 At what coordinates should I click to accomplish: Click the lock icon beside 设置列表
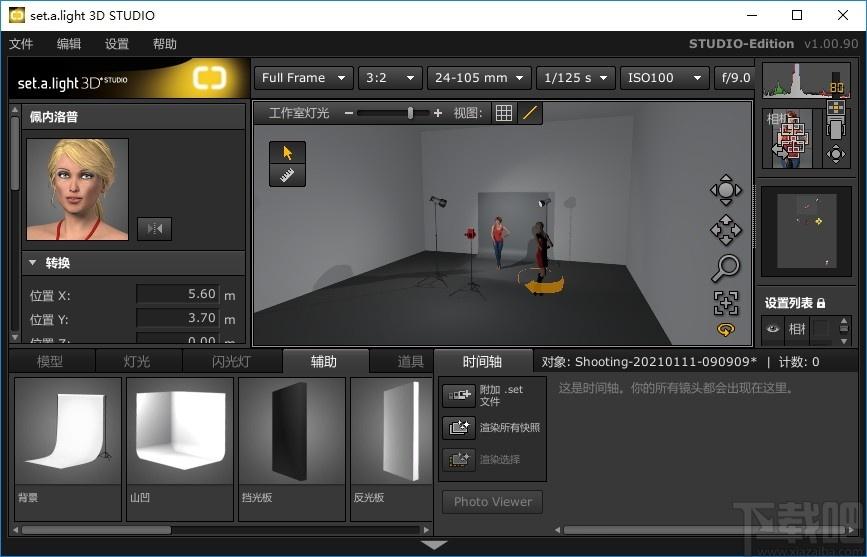point(821,303)
